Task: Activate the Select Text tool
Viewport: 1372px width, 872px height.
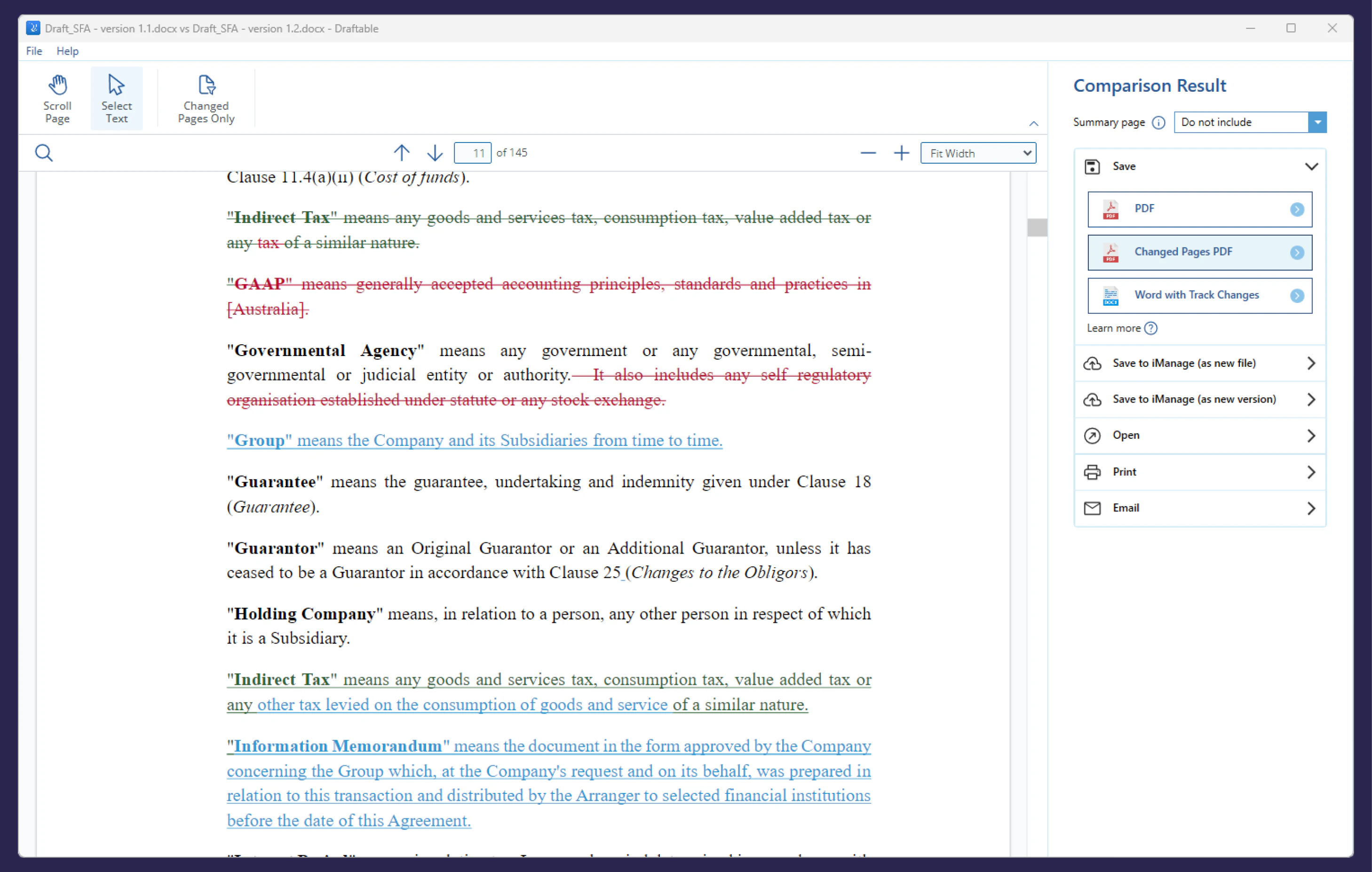Action: coord(116,98)
